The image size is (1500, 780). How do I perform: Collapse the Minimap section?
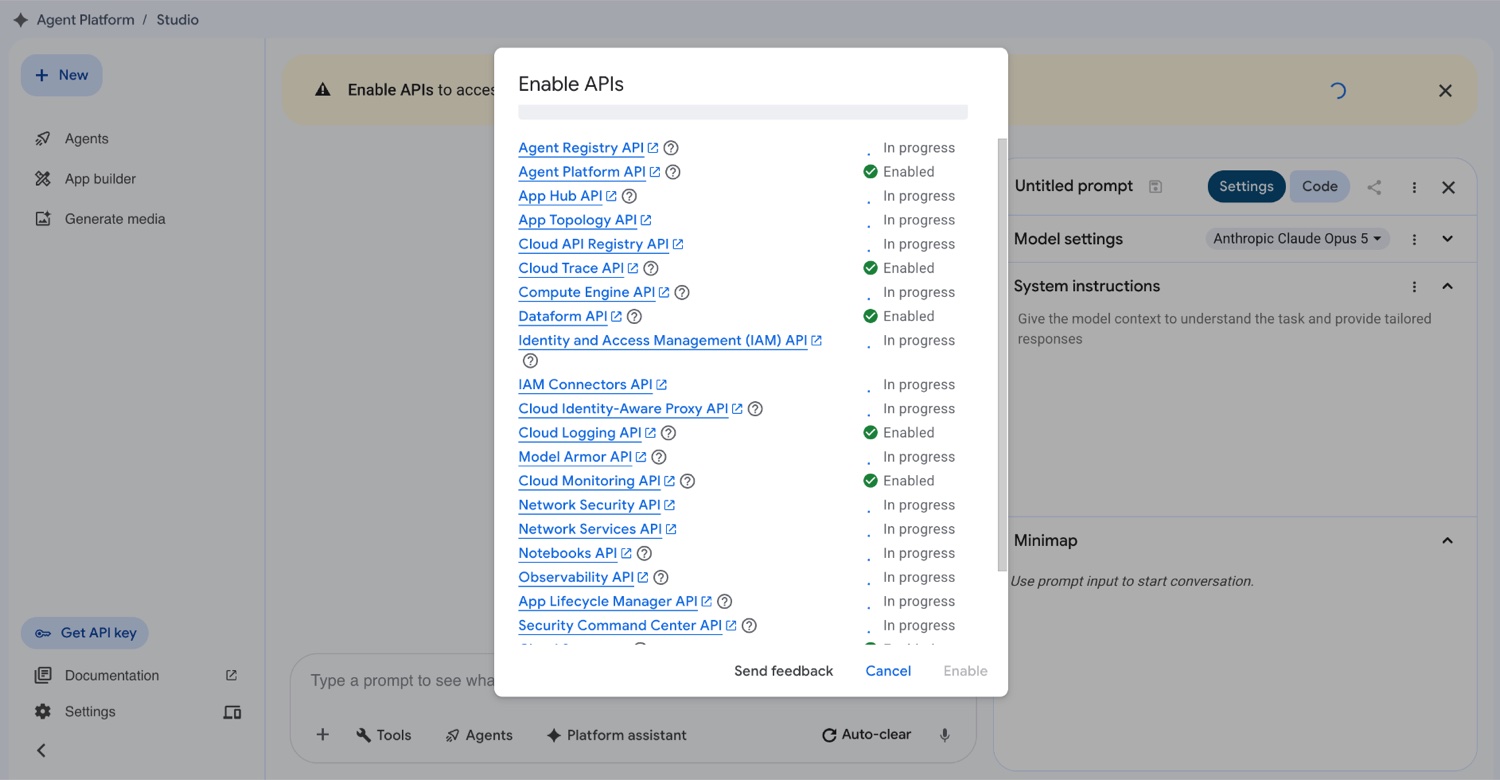(1447, 540)
